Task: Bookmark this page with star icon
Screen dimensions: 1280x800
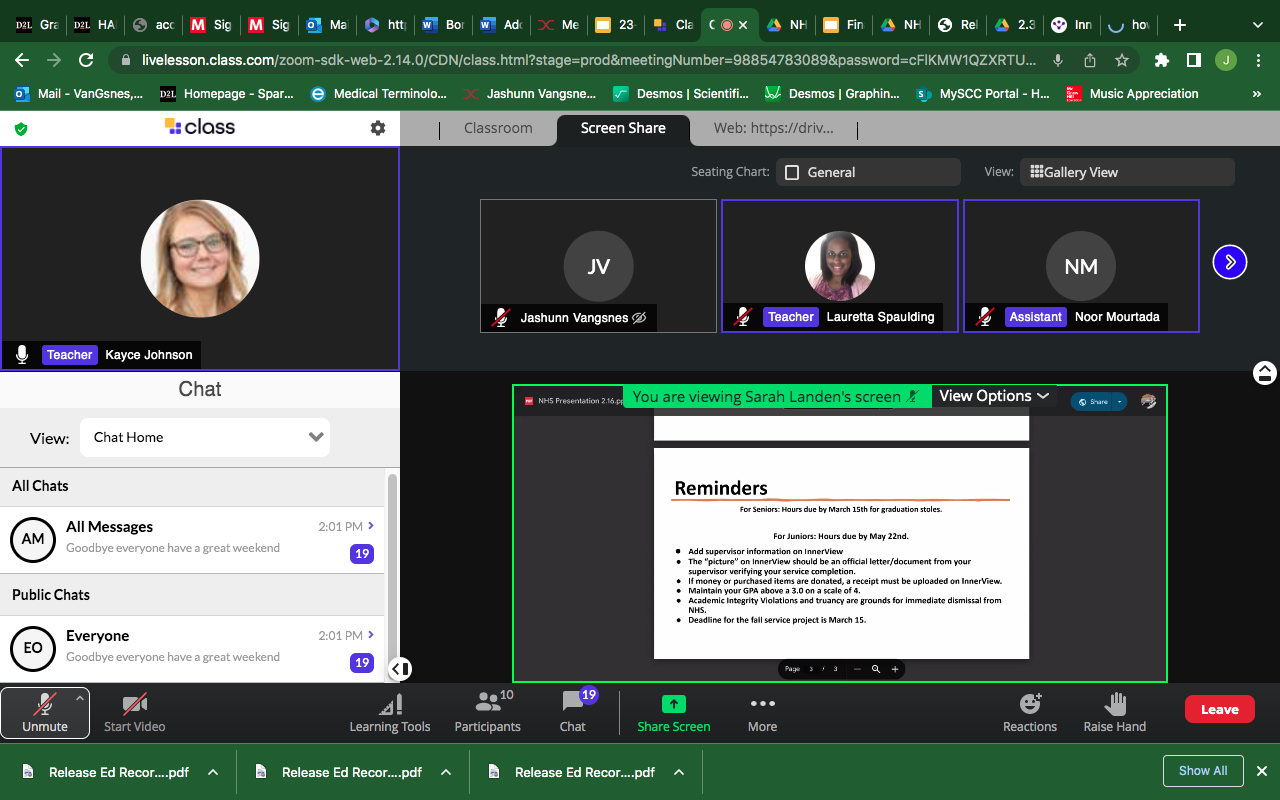Action: [1121, 60]
